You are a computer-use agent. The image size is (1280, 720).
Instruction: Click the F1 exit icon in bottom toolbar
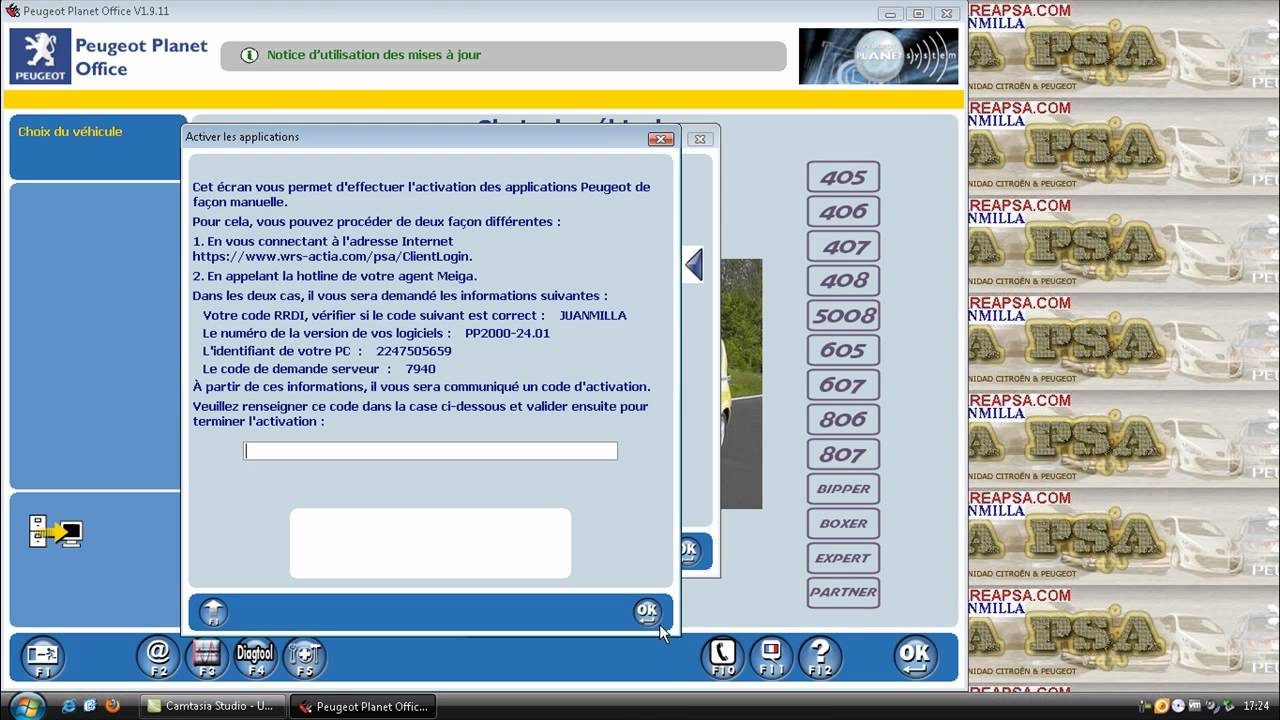(x=42, y=657)
